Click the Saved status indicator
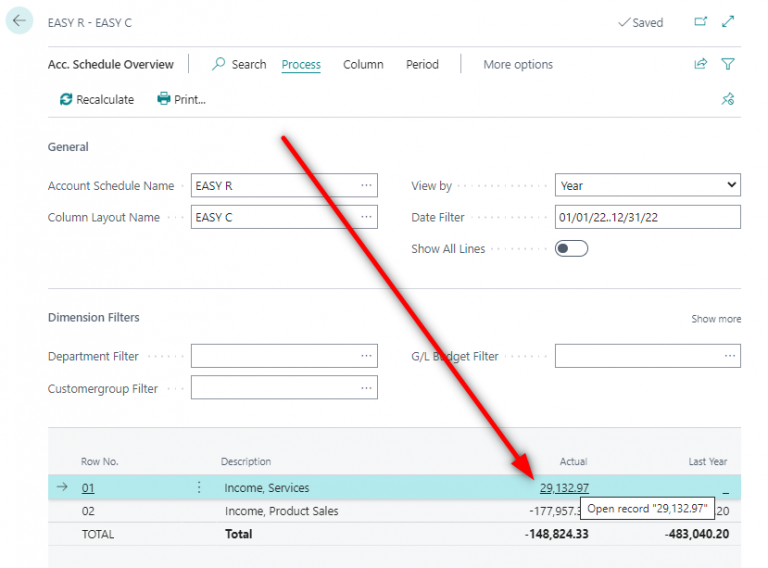The height and width of the screenshot is (568, 768). pyautogui.click(x=641, y=23)
